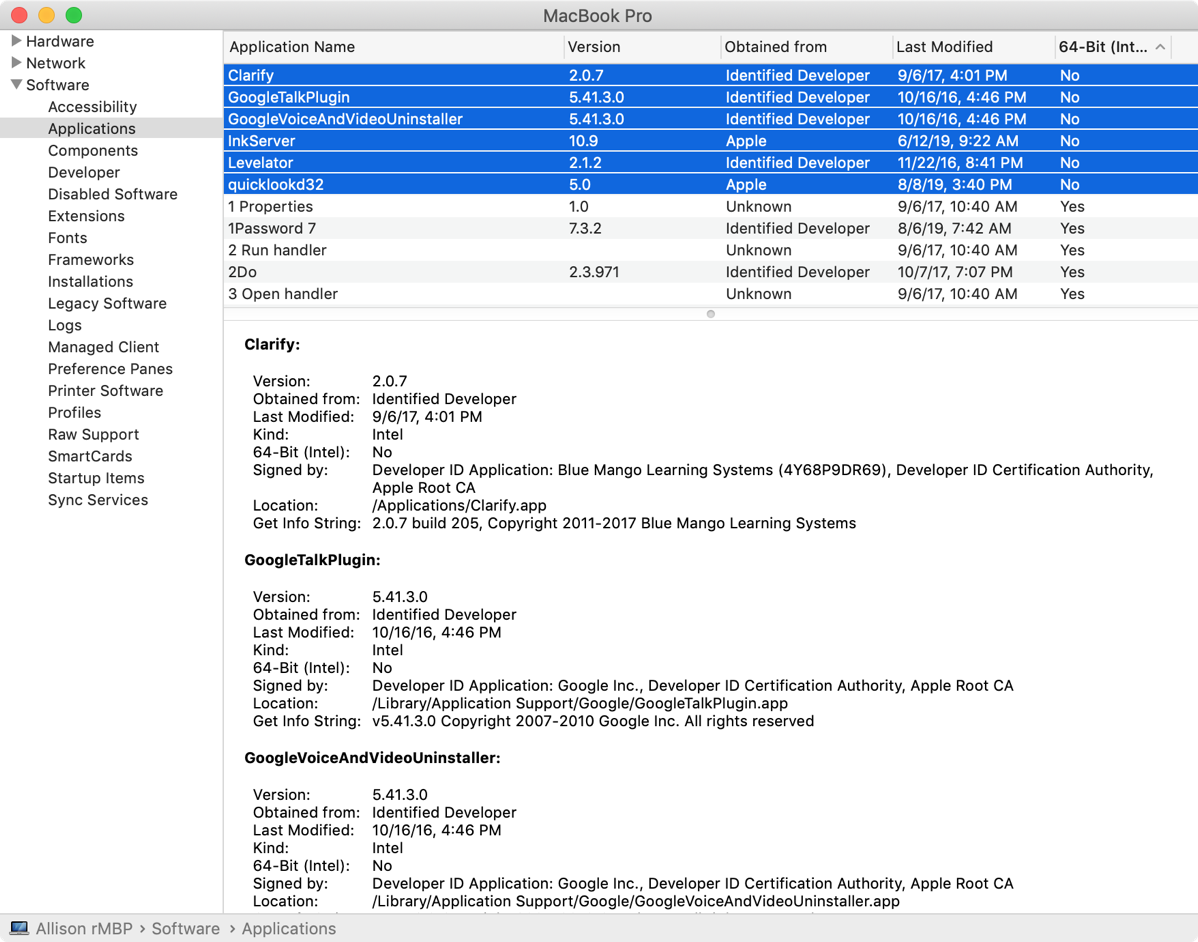Click the Levelator row in the table
The height and width of the screenshot is (942, 1198).
coord(260,163)
